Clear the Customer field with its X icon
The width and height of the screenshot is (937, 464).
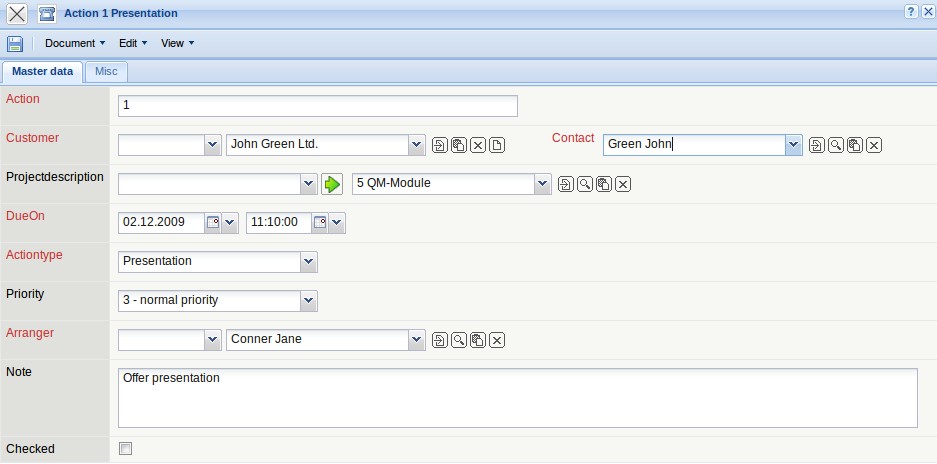pyautogui.click(x=477, y=145)
